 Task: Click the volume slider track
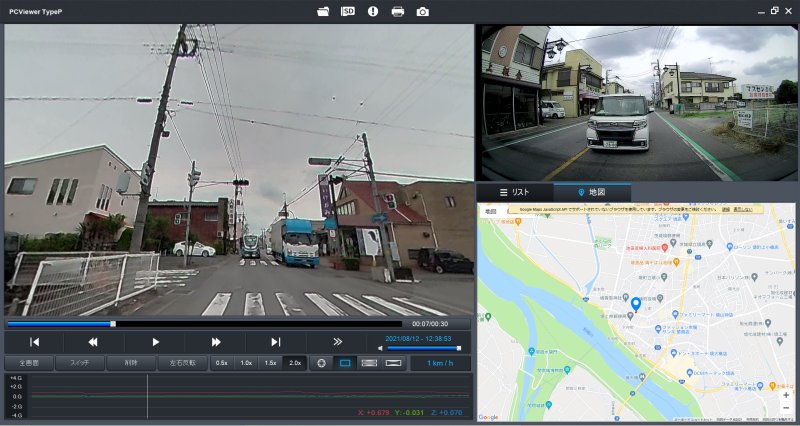425,348
